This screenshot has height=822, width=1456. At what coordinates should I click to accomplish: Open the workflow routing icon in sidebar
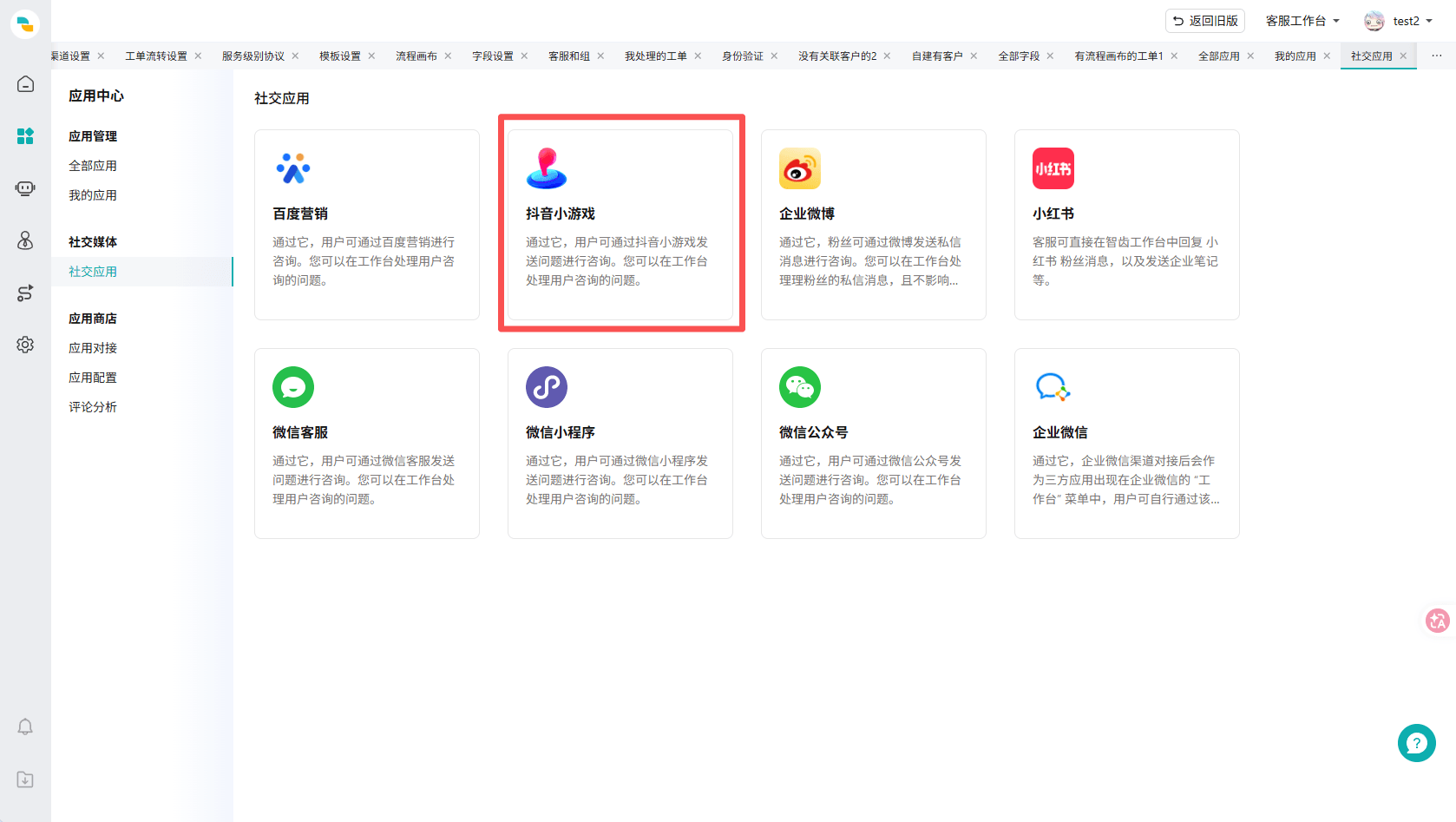[25, 293]
